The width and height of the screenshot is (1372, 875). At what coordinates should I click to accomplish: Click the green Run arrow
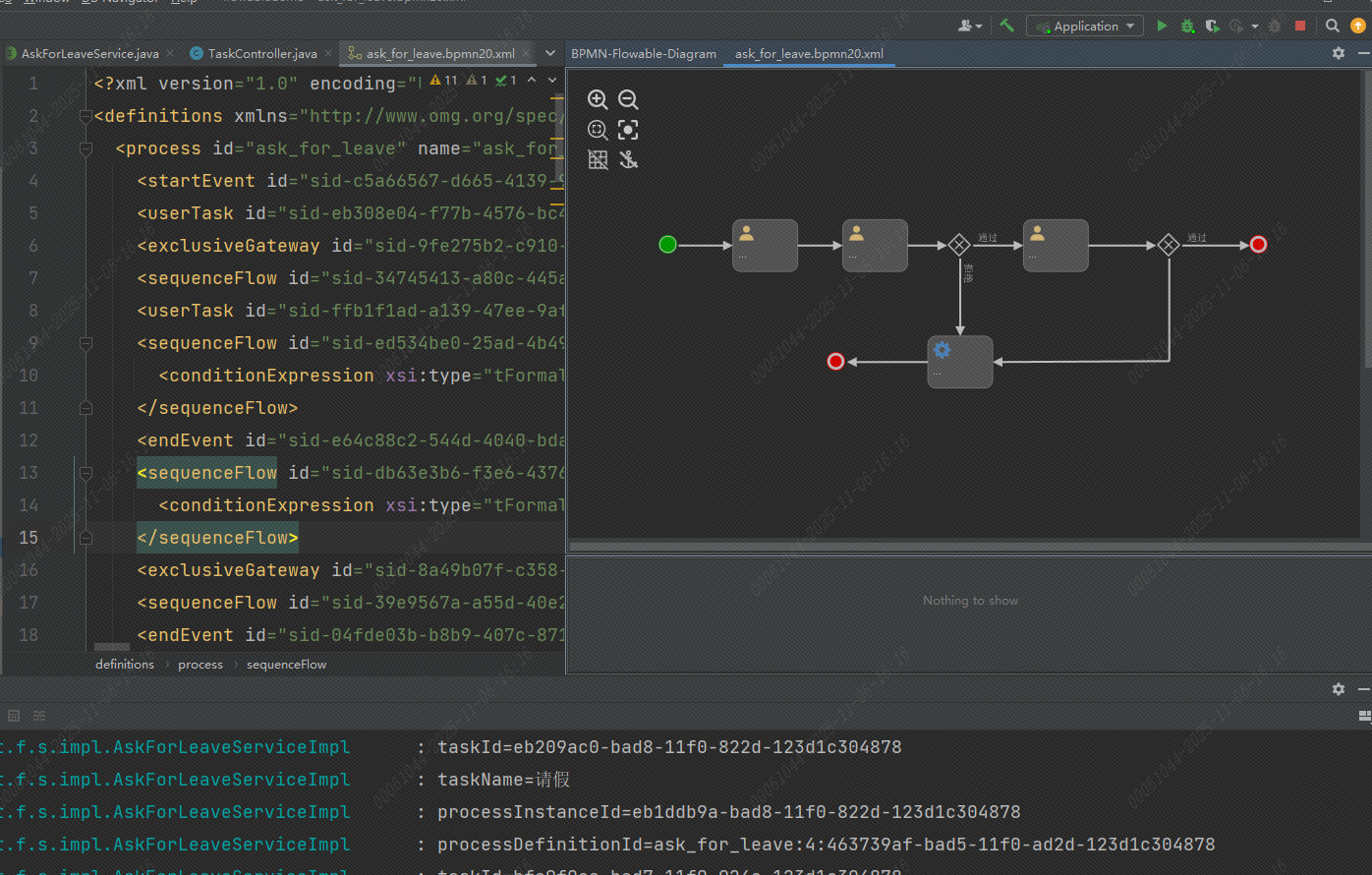(x=1162, y=27)
